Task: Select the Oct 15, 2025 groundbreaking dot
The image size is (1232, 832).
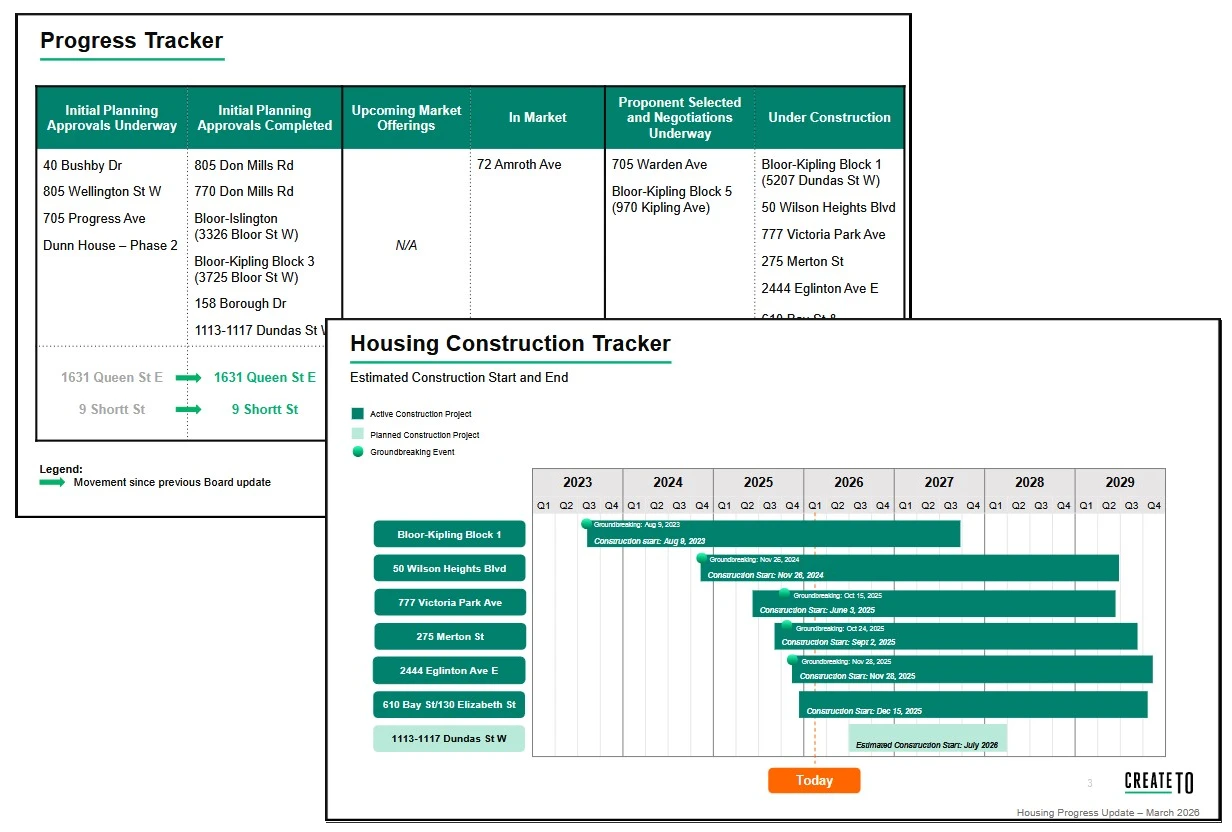Action: coord(785,594)
